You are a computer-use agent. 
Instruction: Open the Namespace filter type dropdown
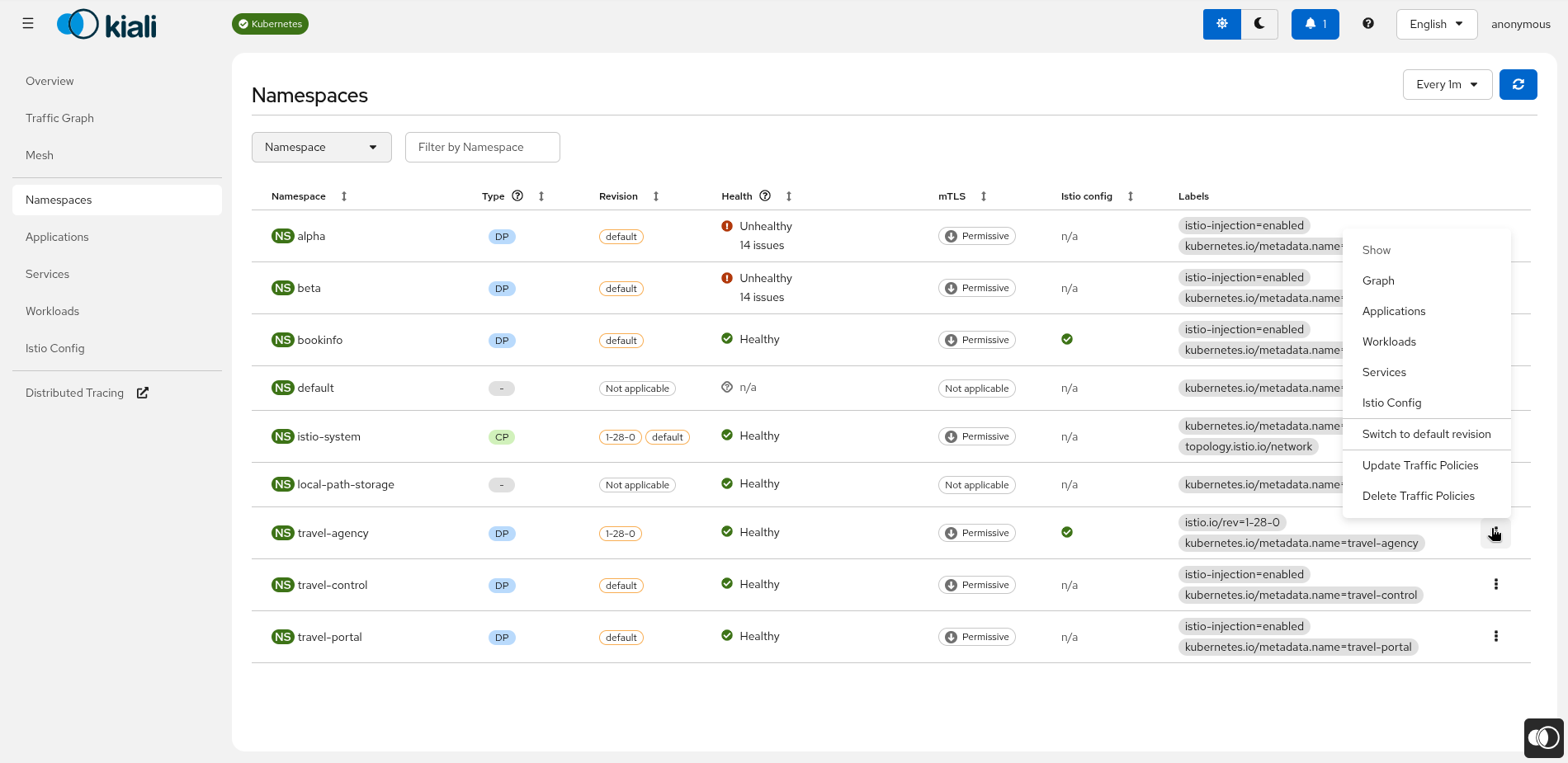321,147
